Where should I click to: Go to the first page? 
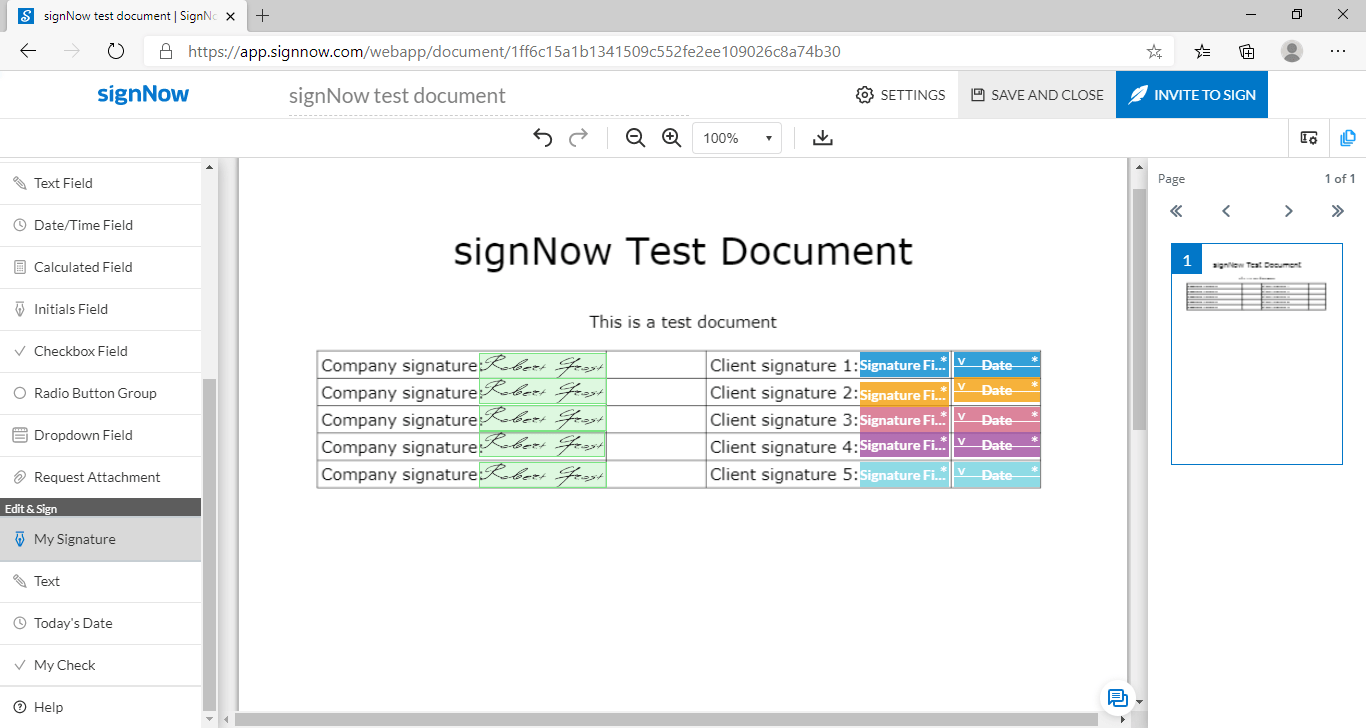[1176, 211]
